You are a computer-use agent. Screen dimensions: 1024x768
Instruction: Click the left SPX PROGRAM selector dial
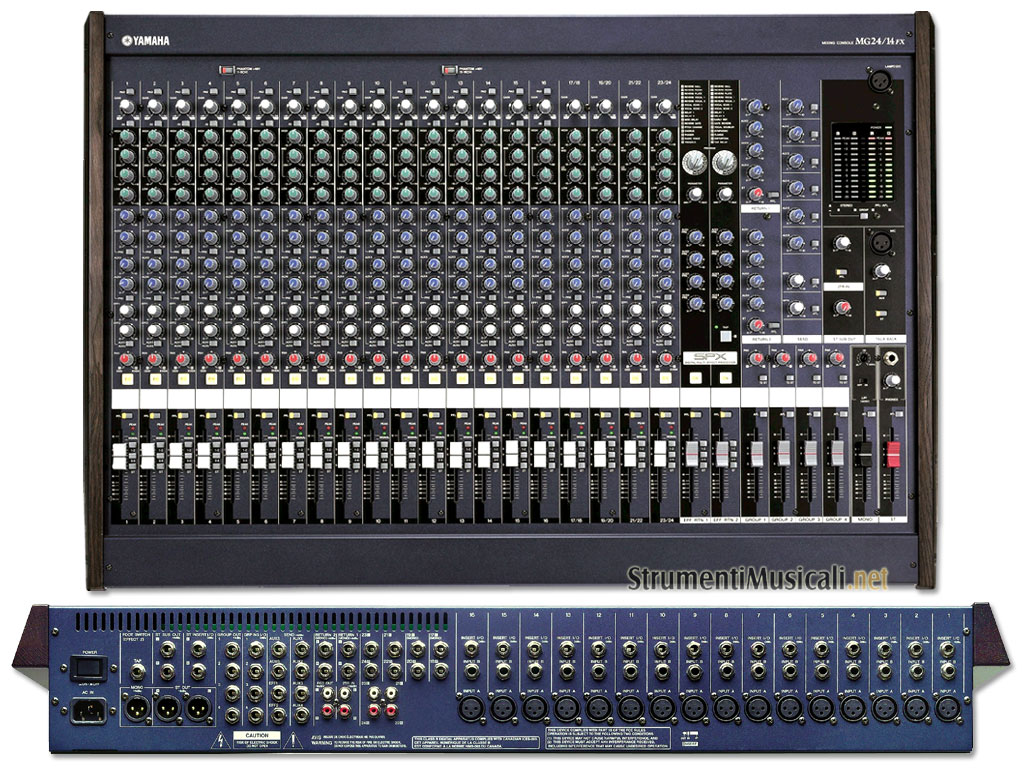pyautogui.click(x=692, y=162)
